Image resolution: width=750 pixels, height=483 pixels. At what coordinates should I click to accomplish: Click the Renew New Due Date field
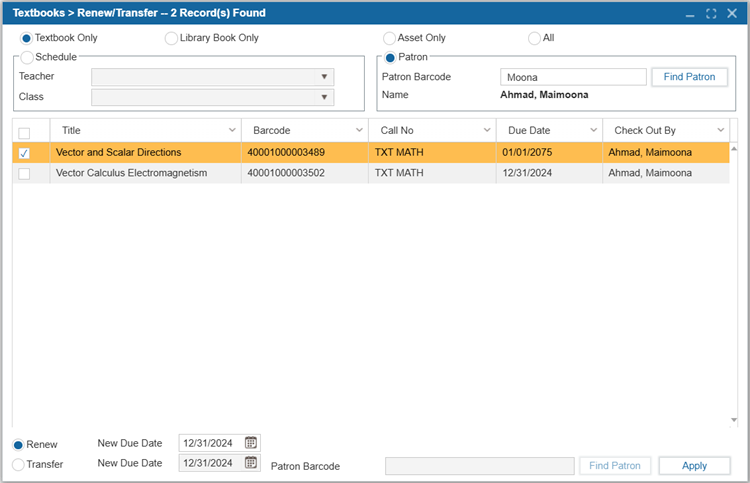click(x=211, y=443)
